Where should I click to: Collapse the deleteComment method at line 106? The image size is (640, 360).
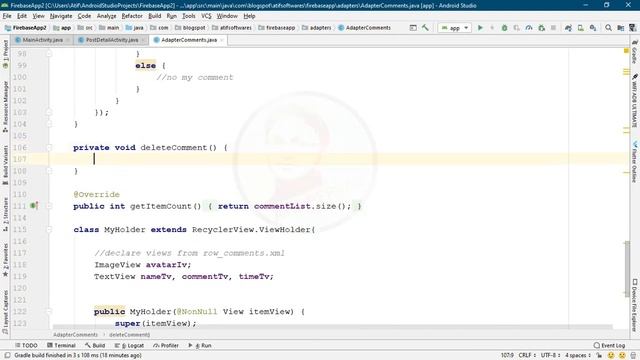click(x=49, y=147)
